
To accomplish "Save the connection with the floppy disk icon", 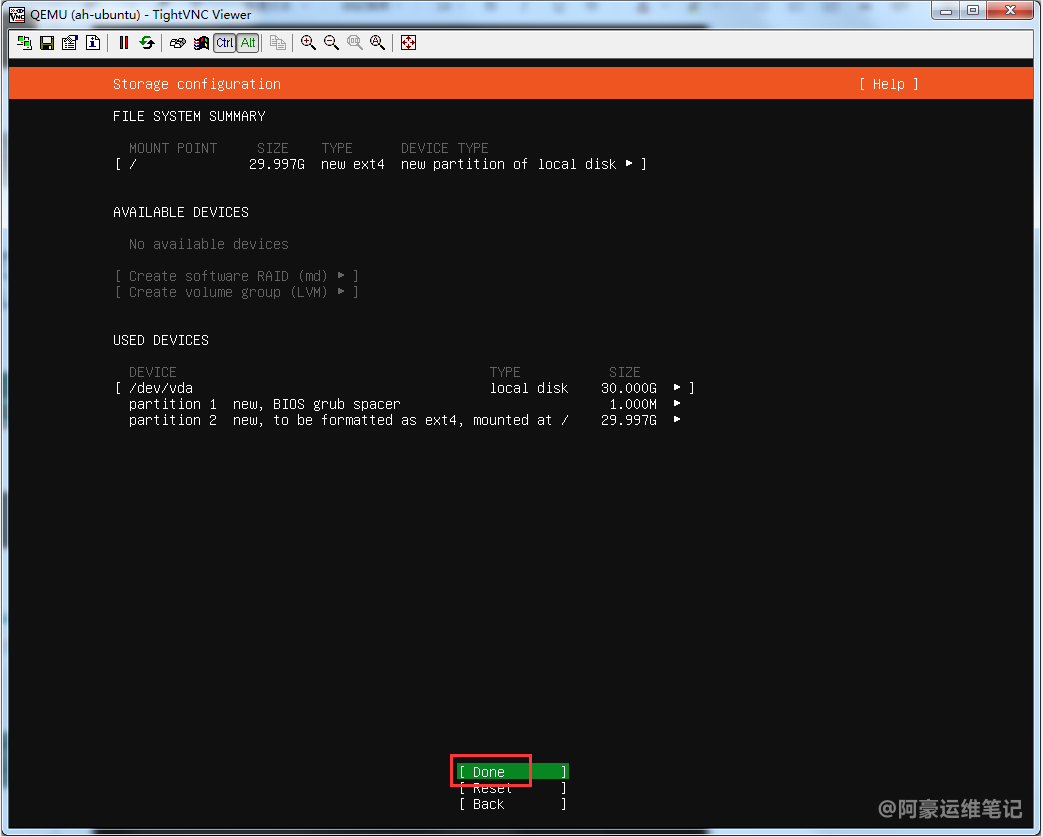I will point(47,43).
